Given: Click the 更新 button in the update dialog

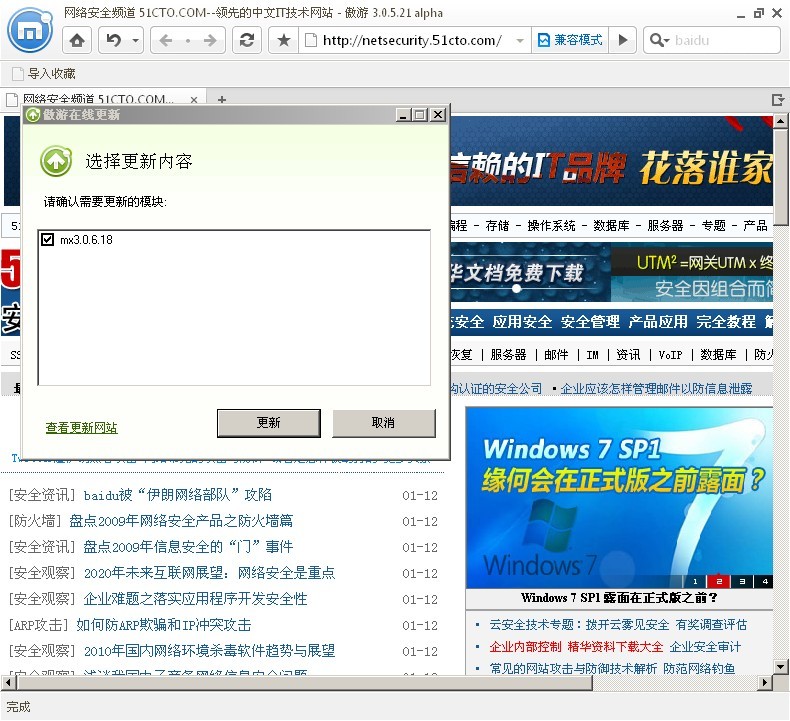Looking at the screenshot, I should coord(269,423).
